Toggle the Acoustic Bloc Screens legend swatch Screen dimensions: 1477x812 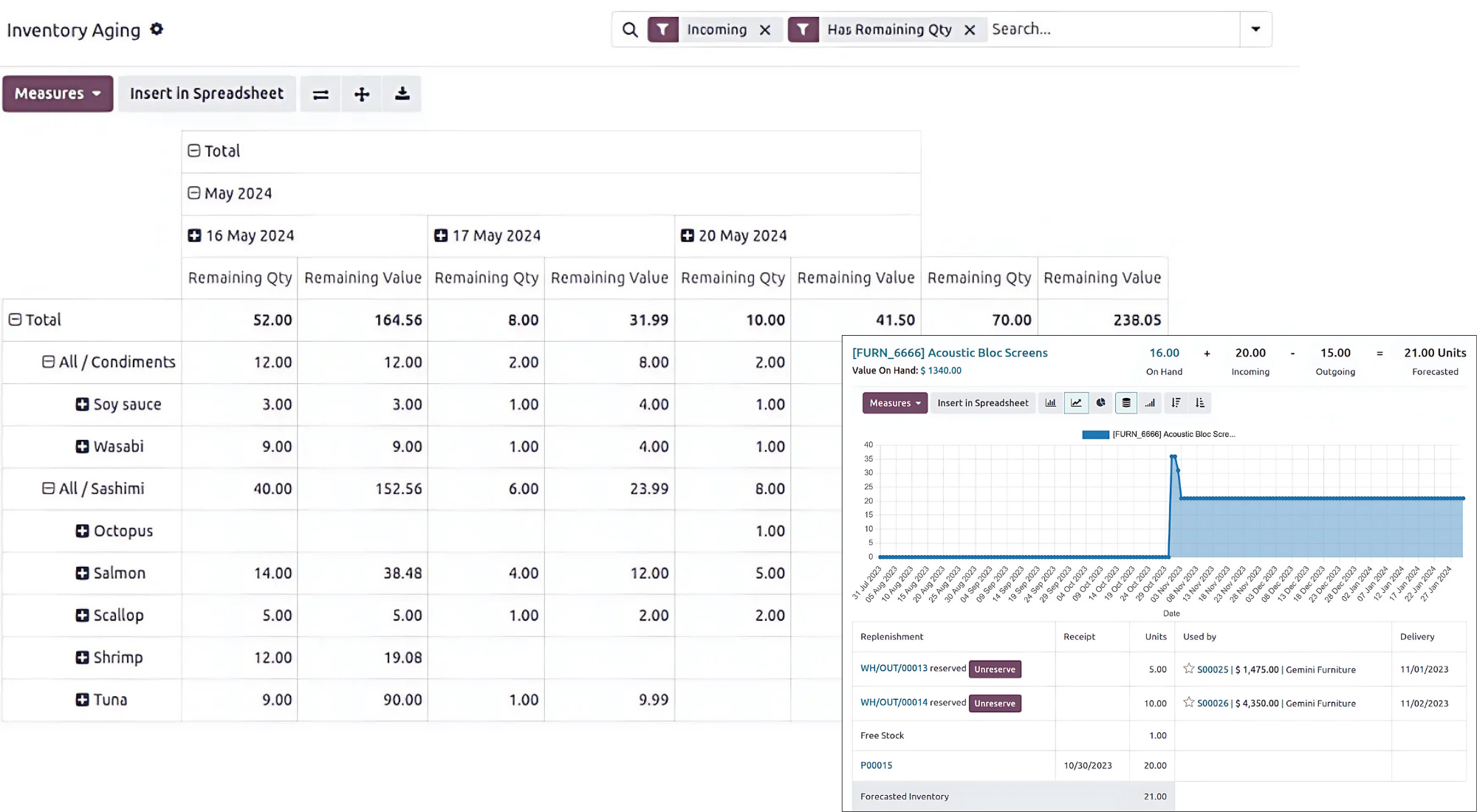(x=1095, y=435)
